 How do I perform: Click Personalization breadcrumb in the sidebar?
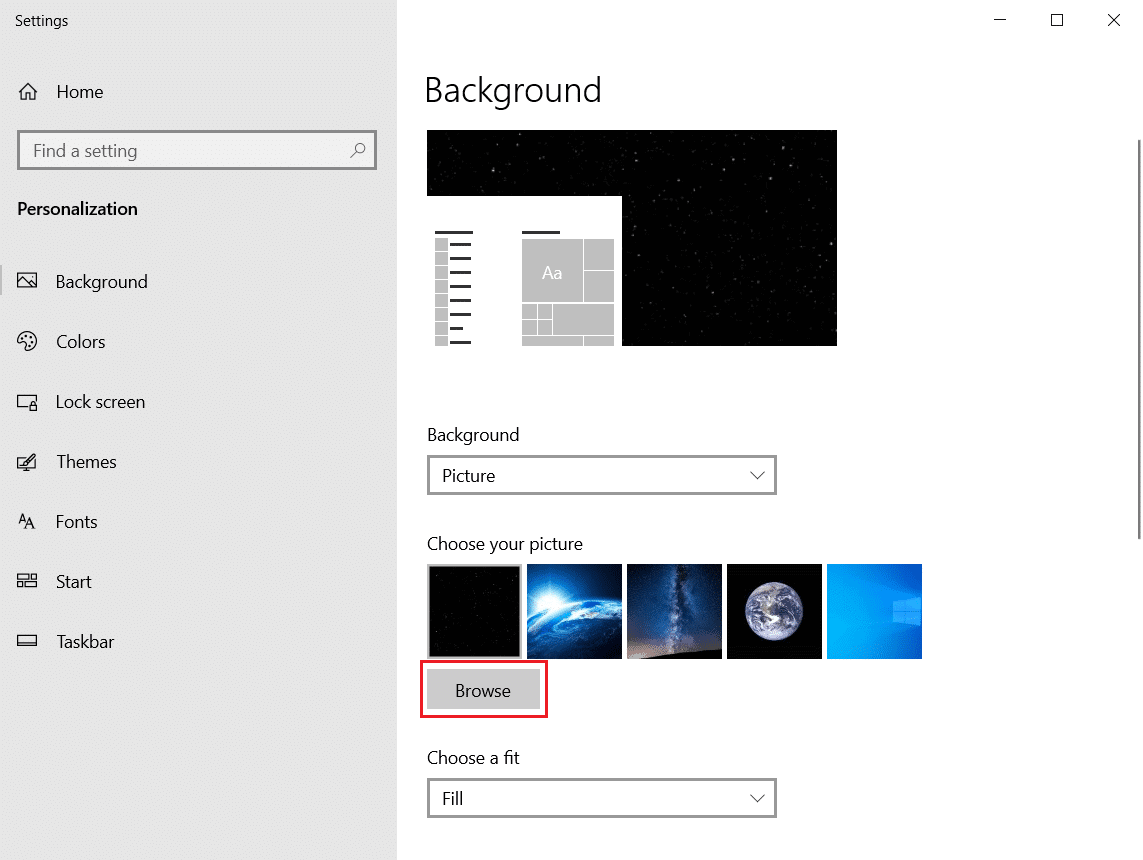coord(77,209)
